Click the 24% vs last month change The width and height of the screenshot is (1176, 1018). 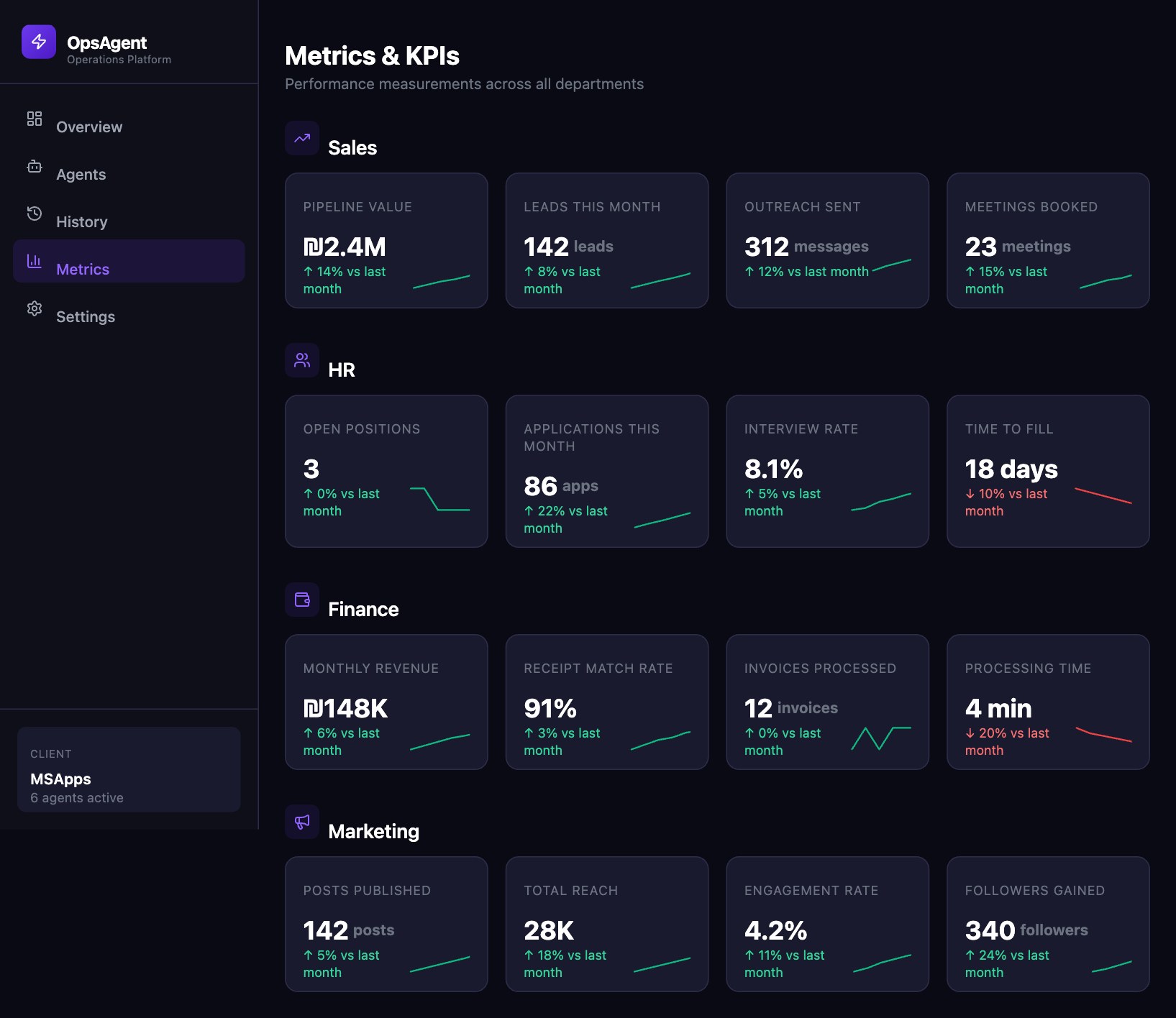point(1007,963)
